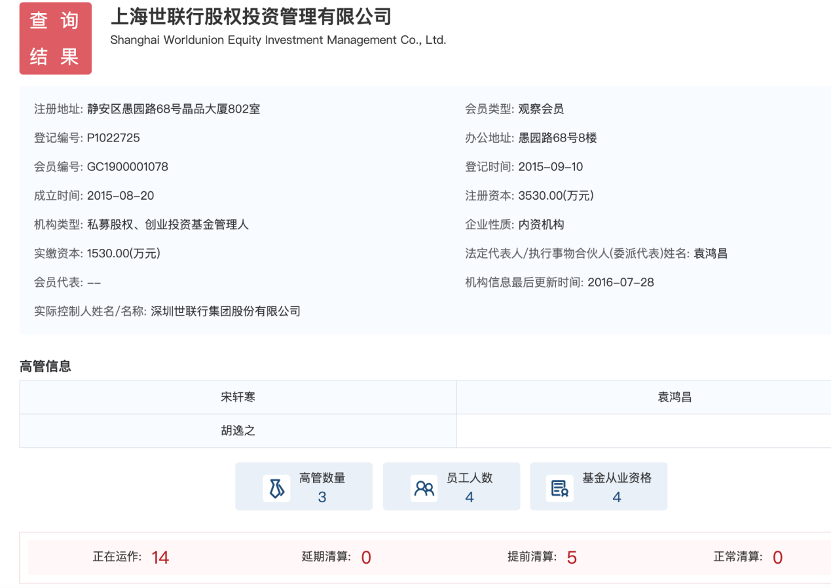The height and width of the screenshot is (588, 832).
Task: Click actual controller 深圳世联行集团股份有限公司
Action: click(226, 311)
